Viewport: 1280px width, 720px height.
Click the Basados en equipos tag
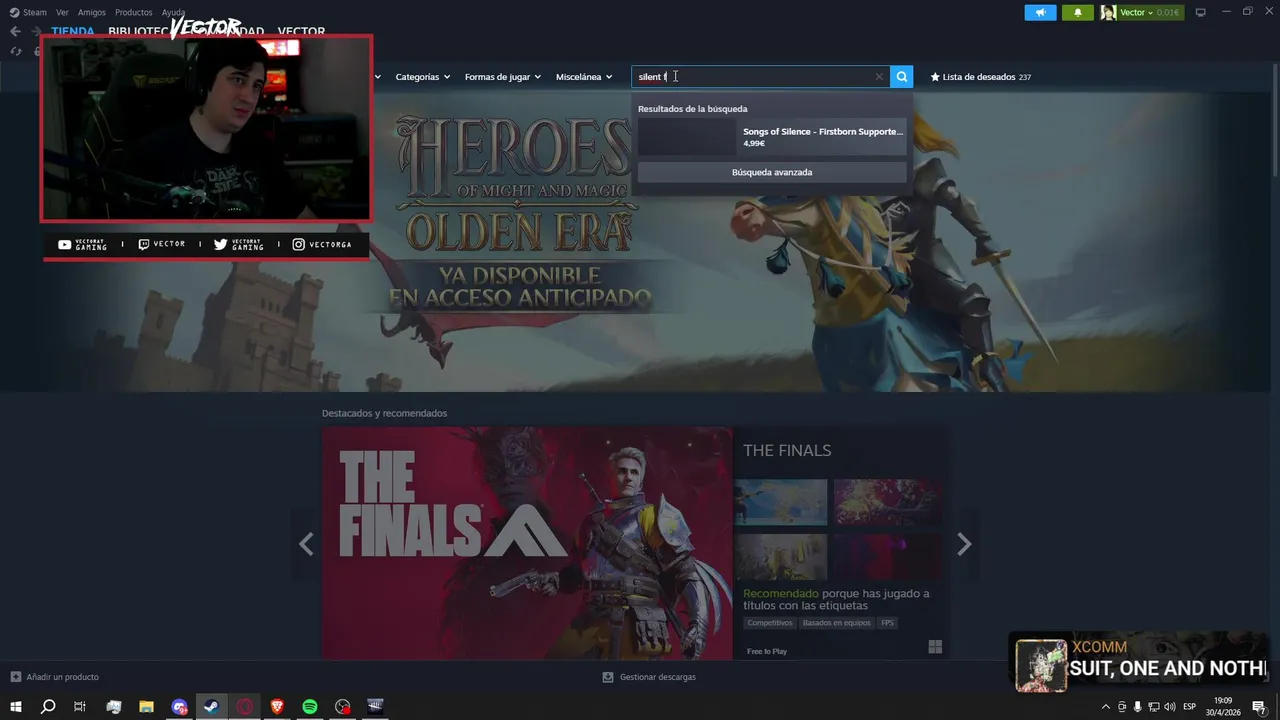836,623
